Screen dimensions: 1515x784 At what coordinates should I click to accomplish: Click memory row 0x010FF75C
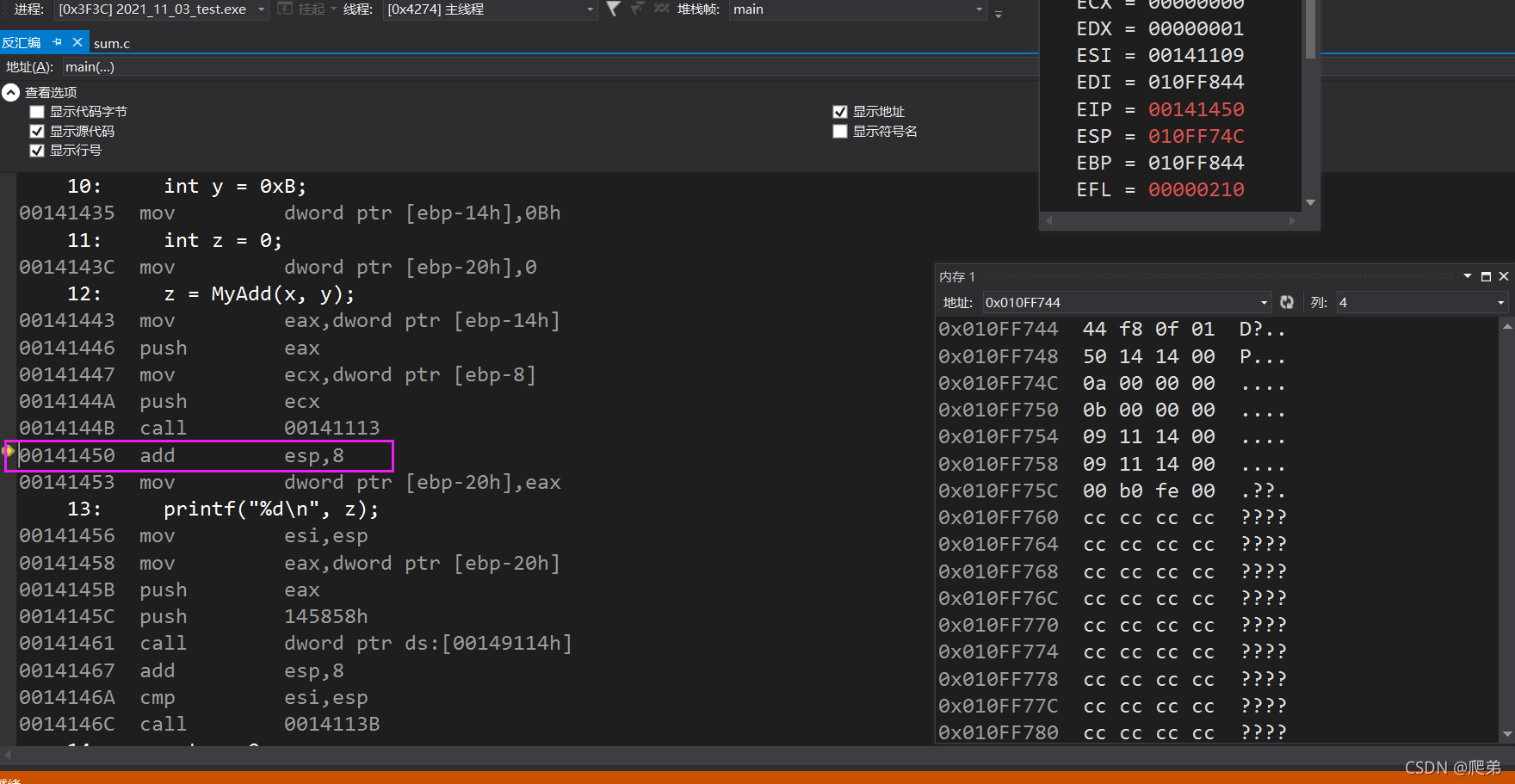[1112, 491]
